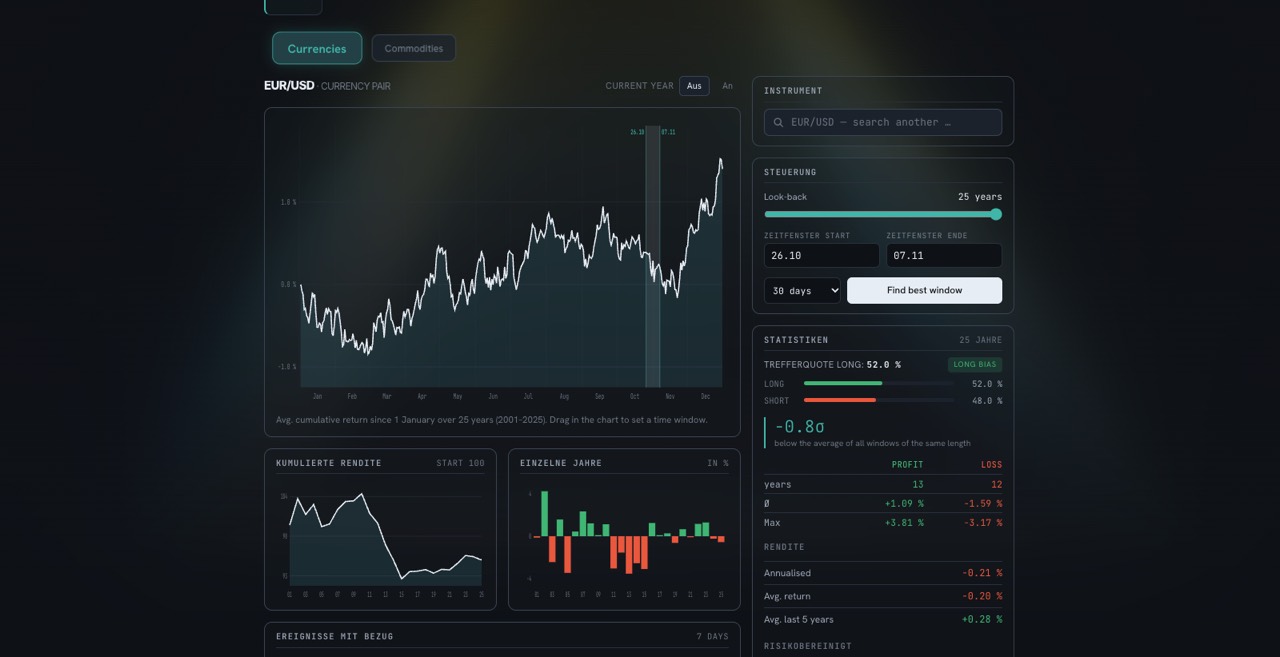The width and height of the screenshot is (1280, 657).
Task: Edit the Zeitfenster Ende field 07.11
Action: click(x=944, y=255)
